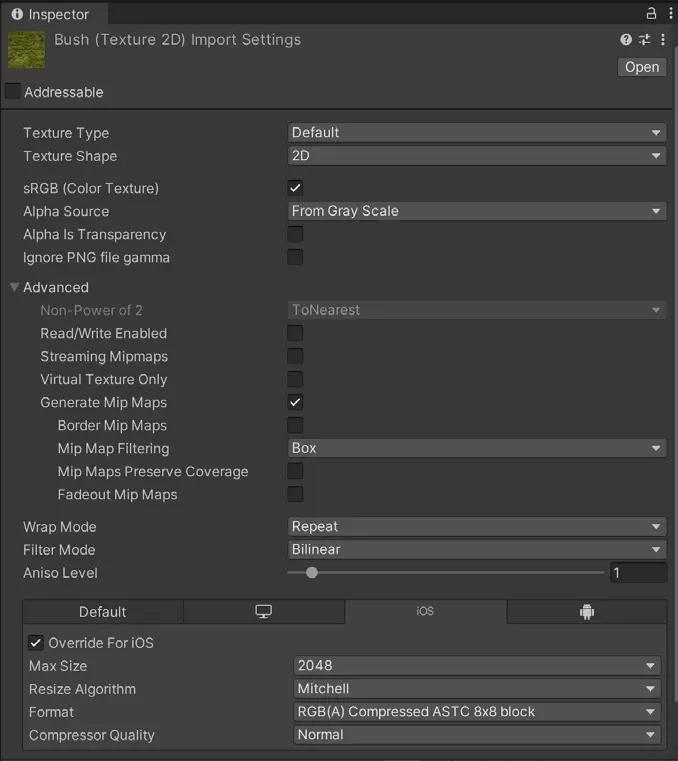Open the Format dropdown showing ASTC 8x8
Screen dimensions: 678x761
tap(477, 711)
